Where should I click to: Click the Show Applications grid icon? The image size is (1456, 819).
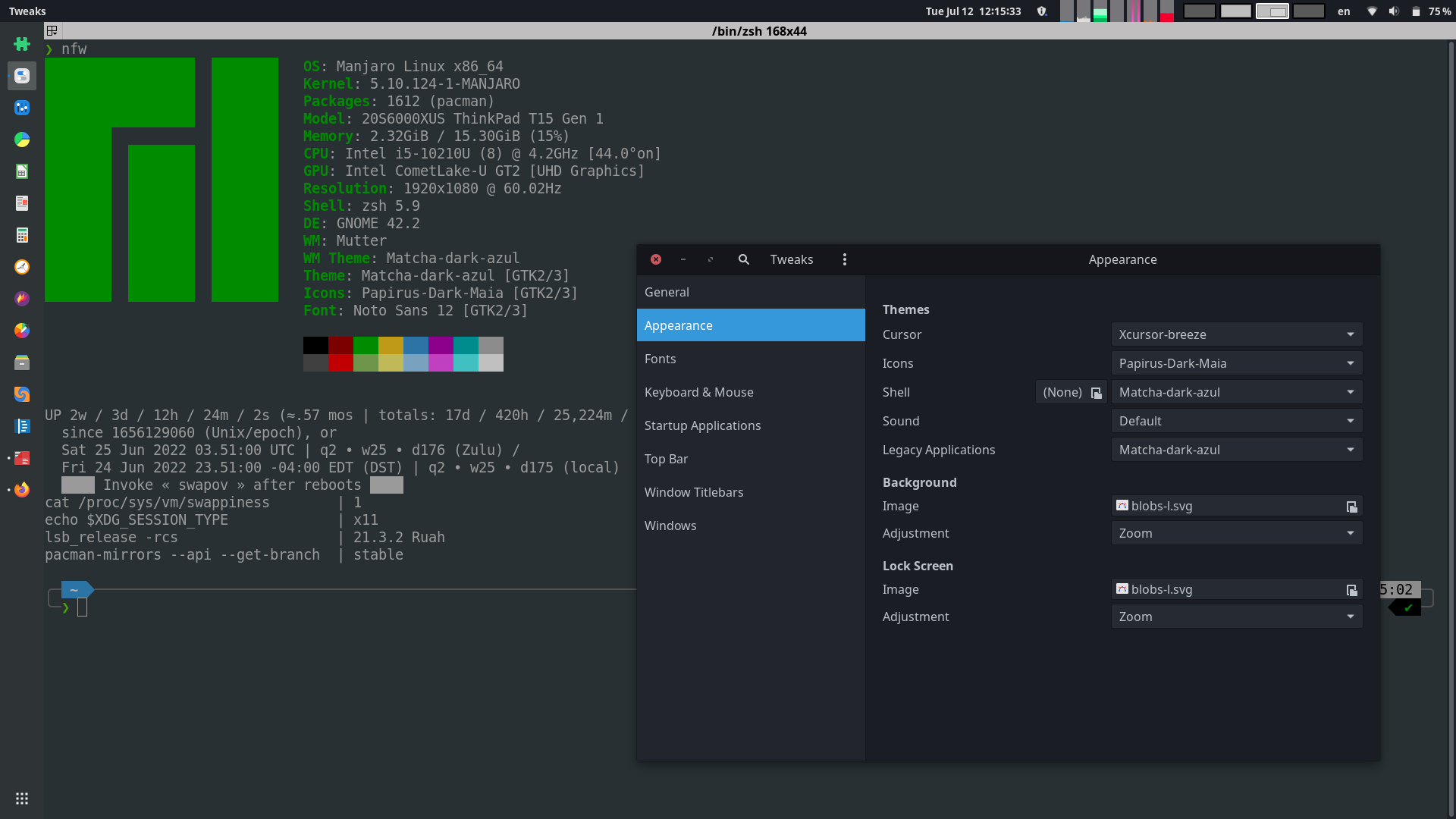pos(21,798)
